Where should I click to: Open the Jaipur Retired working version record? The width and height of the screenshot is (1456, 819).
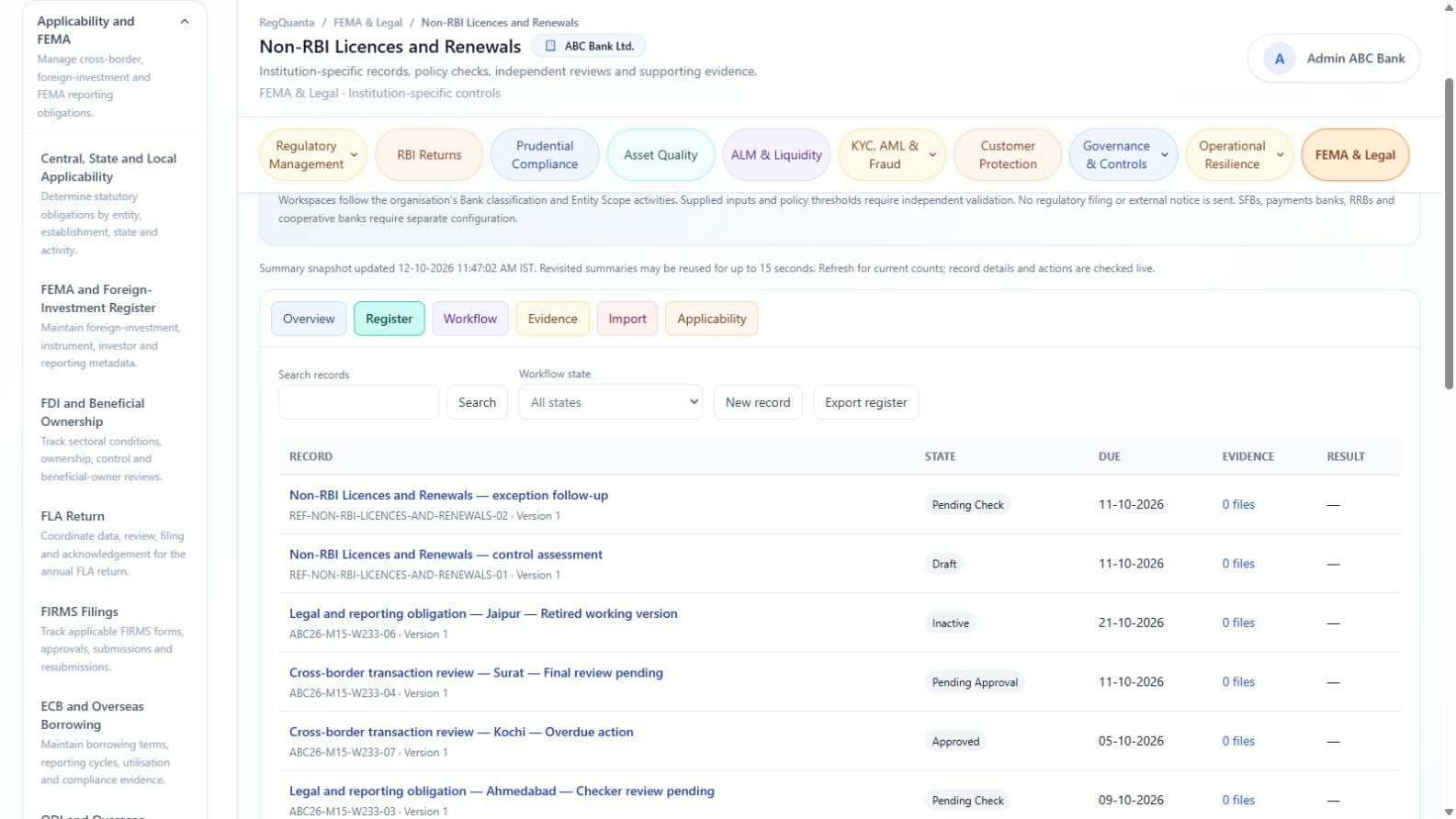tap(483, 613)
